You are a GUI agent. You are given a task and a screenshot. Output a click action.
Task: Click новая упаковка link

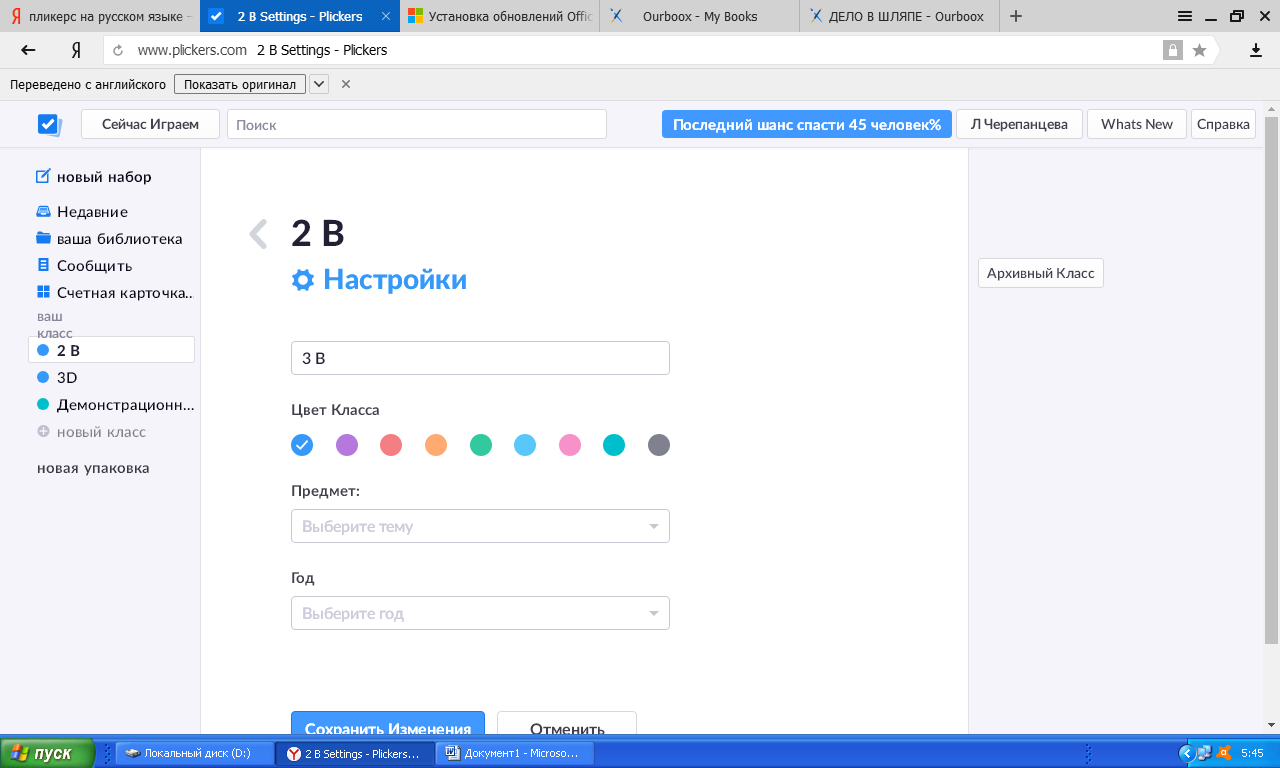[x=93, y=468]
